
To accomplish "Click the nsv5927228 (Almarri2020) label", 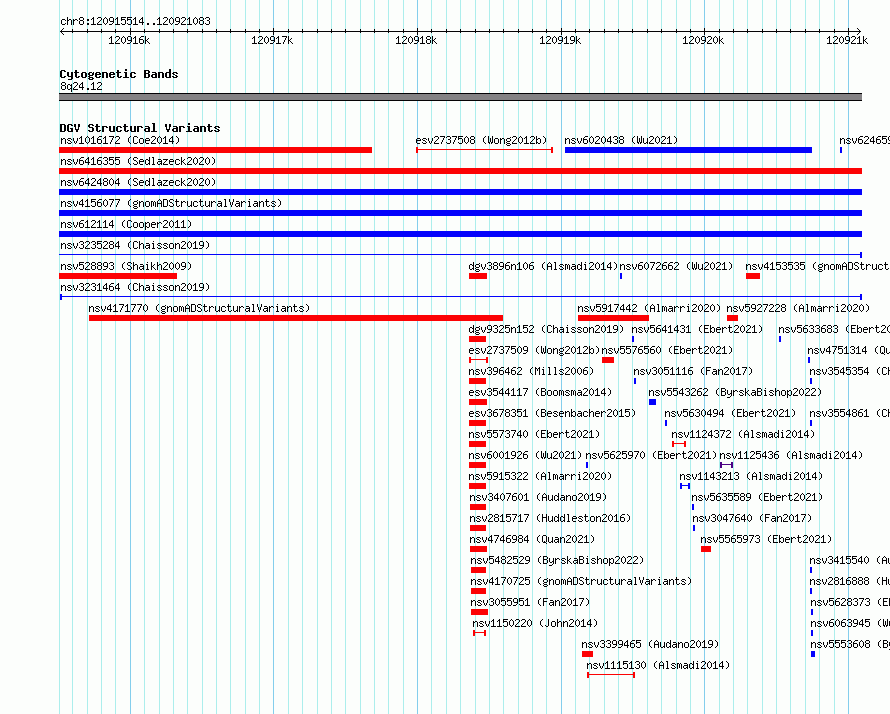I will click(x=798, y=308).
